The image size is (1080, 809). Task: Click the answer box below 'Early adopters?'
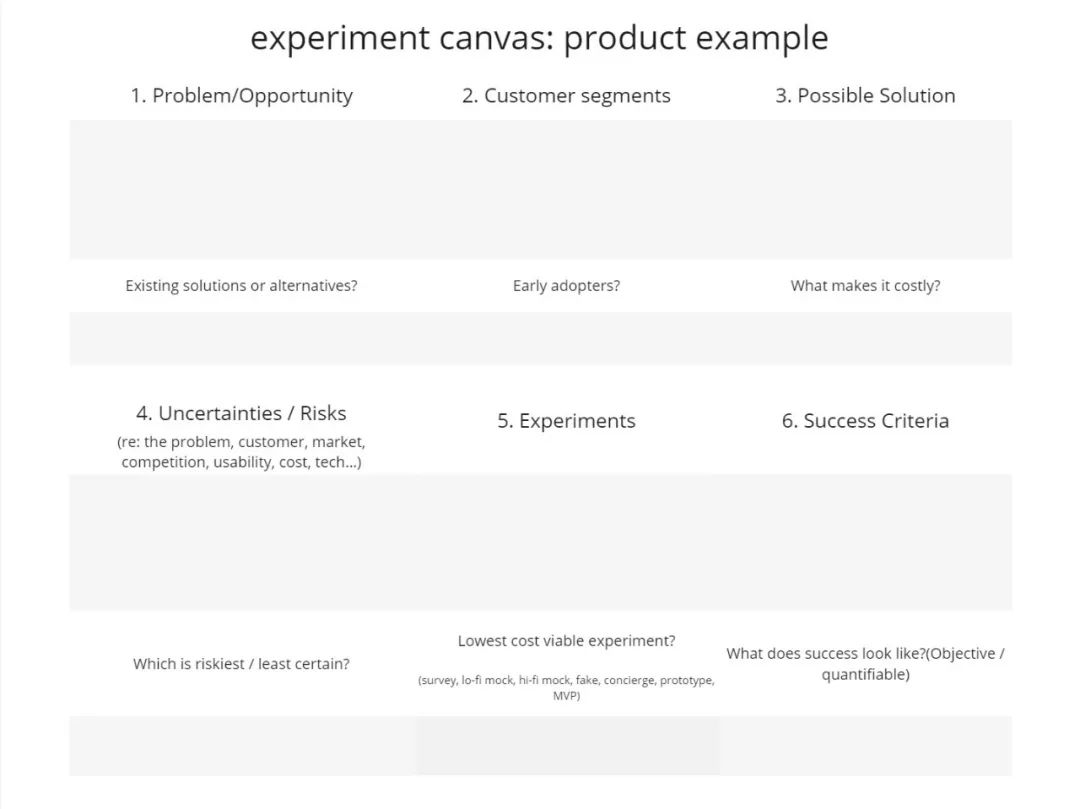[x=566, y=338]
